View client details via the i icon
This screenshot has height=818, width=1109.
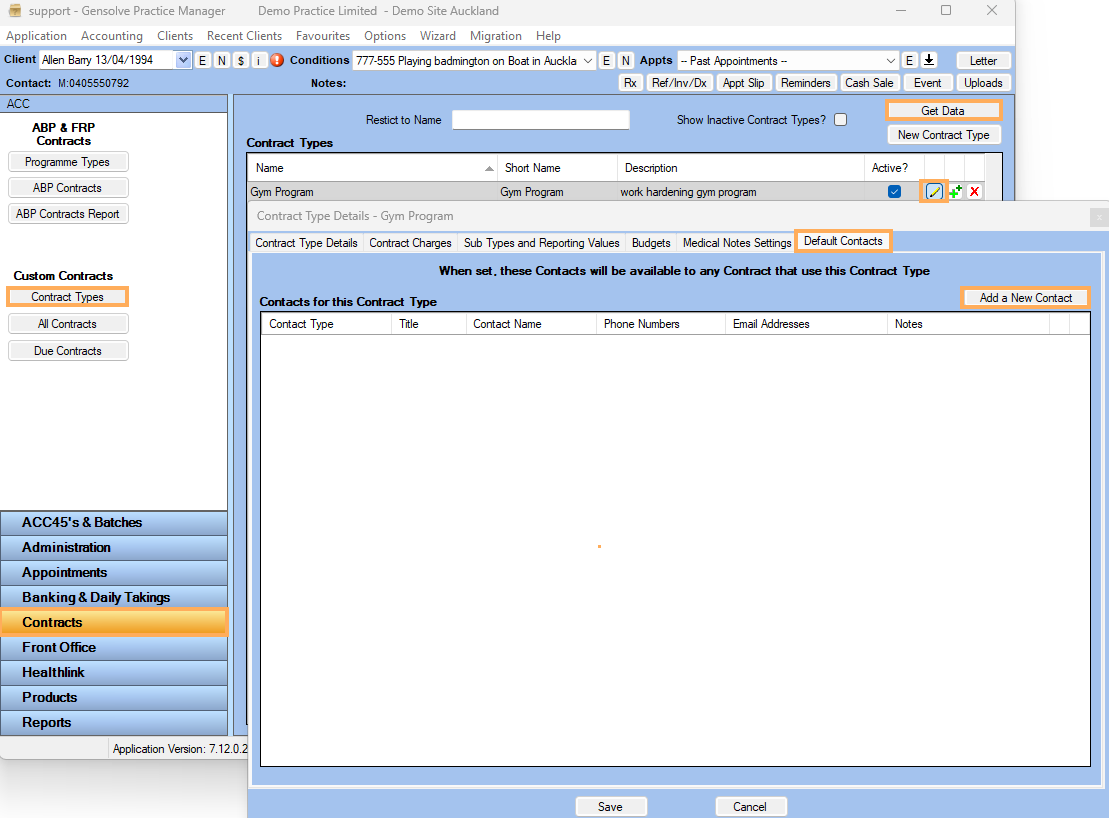tap(258, 60)
